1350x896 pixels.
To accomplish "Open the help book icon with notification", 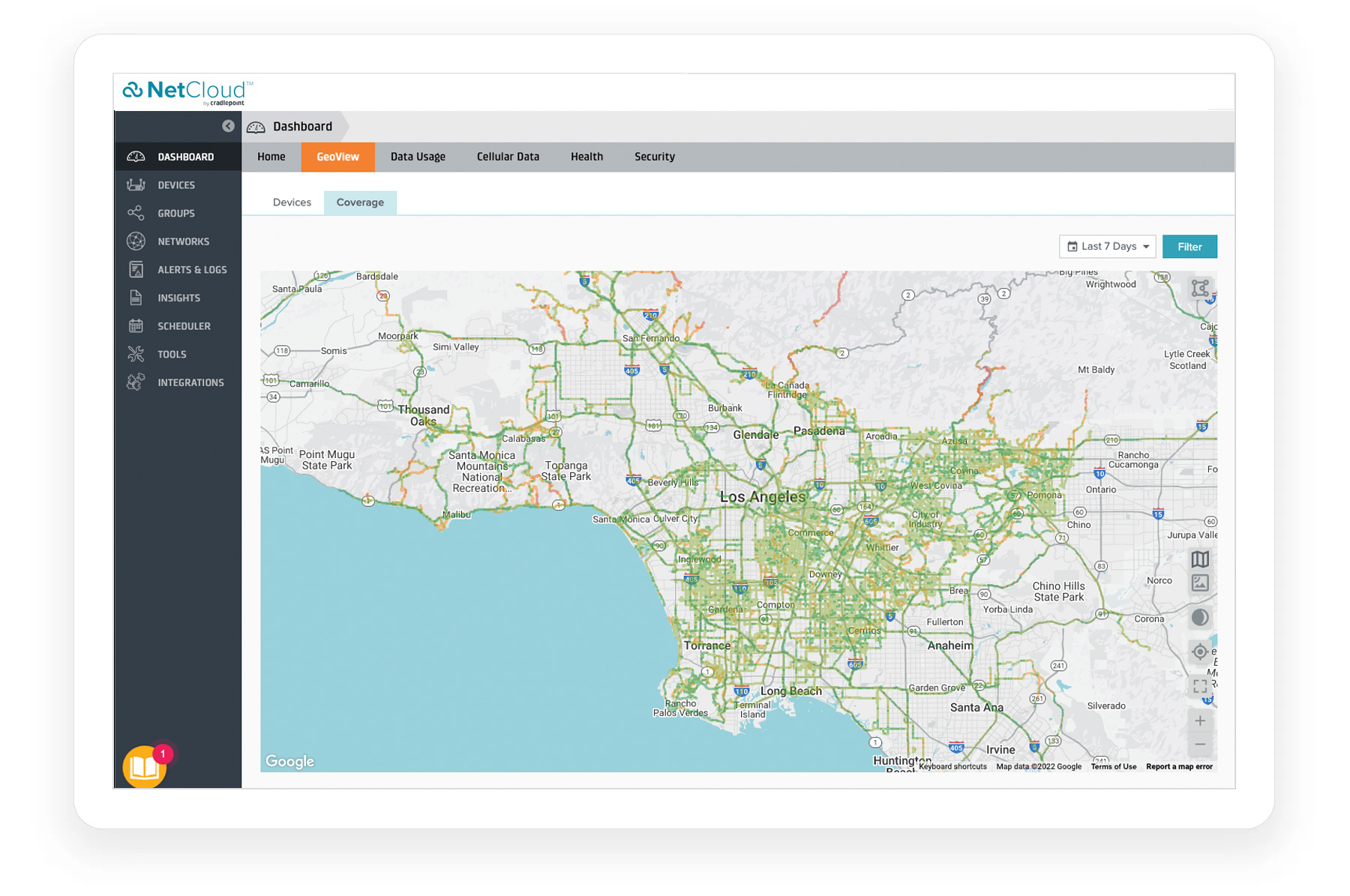I will tap(144, 767).
